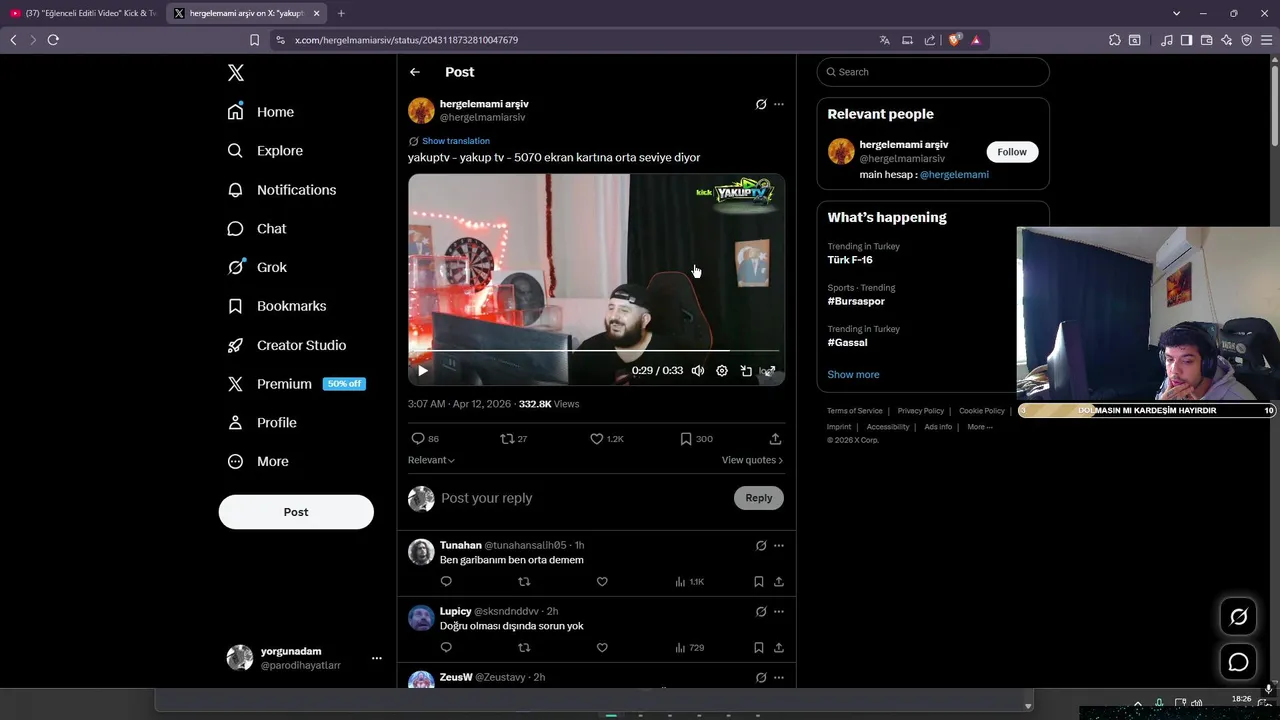
Task: Seek on the video progress bar
Action: coord(597,351)
